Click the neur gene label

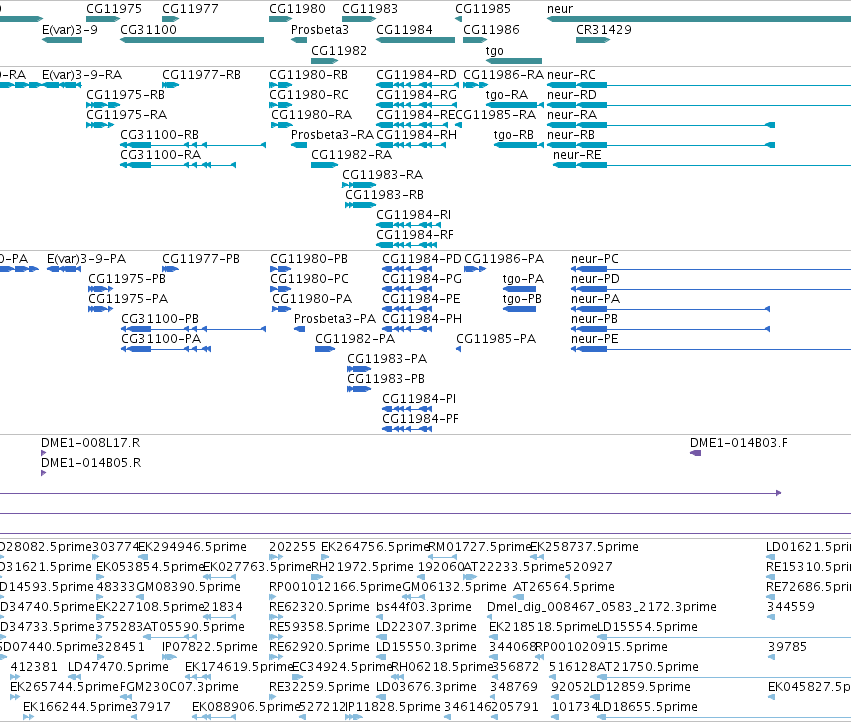click(560, 9)
